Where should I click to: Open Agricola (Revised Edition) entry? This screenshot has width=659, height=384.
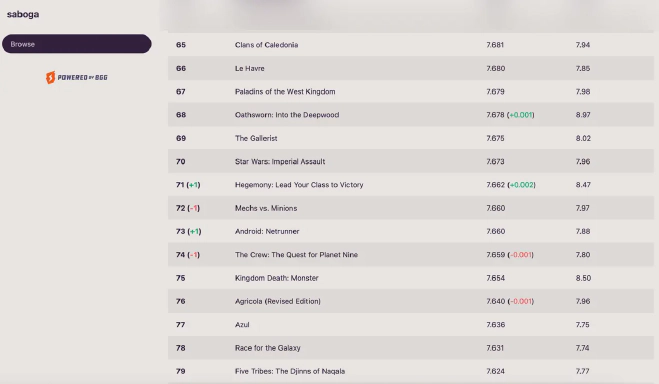click(x=277, y=301)
